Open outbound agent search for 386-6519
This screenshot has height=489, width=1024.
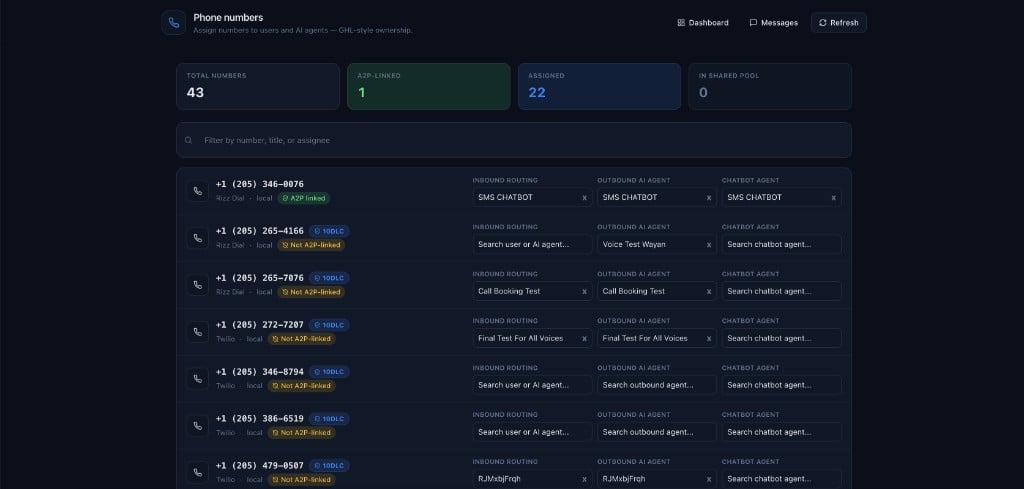[657, 432]
